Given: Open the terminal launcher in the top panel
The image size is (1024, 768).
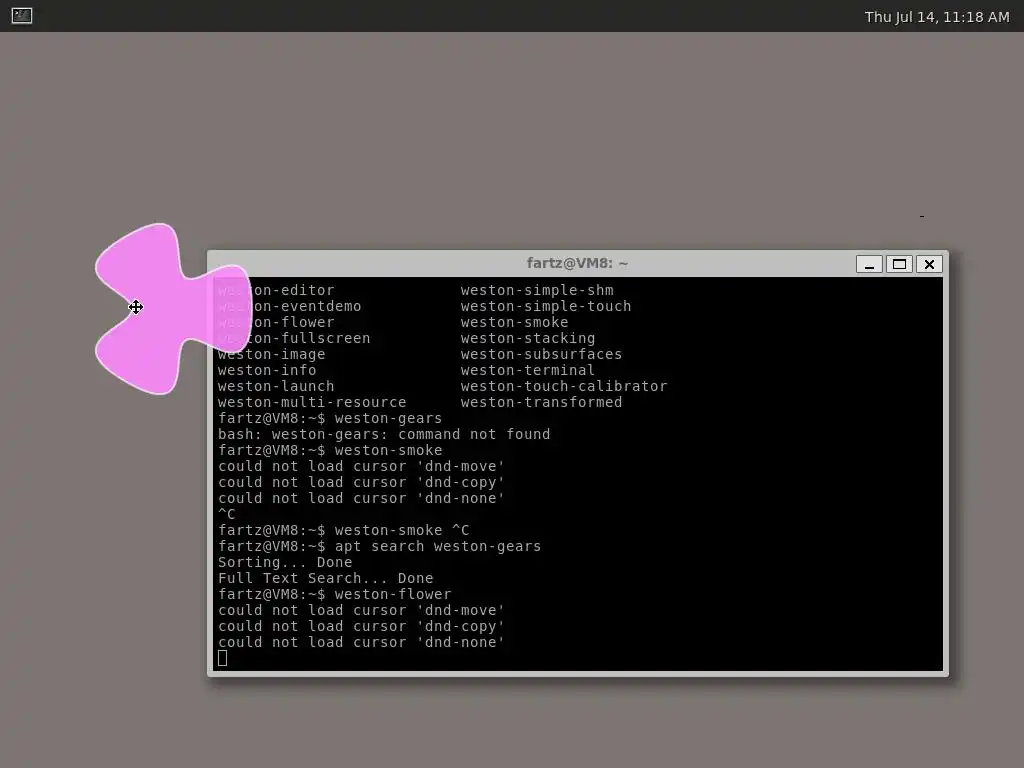Looking at the screenshot, I should pos(22,16).
